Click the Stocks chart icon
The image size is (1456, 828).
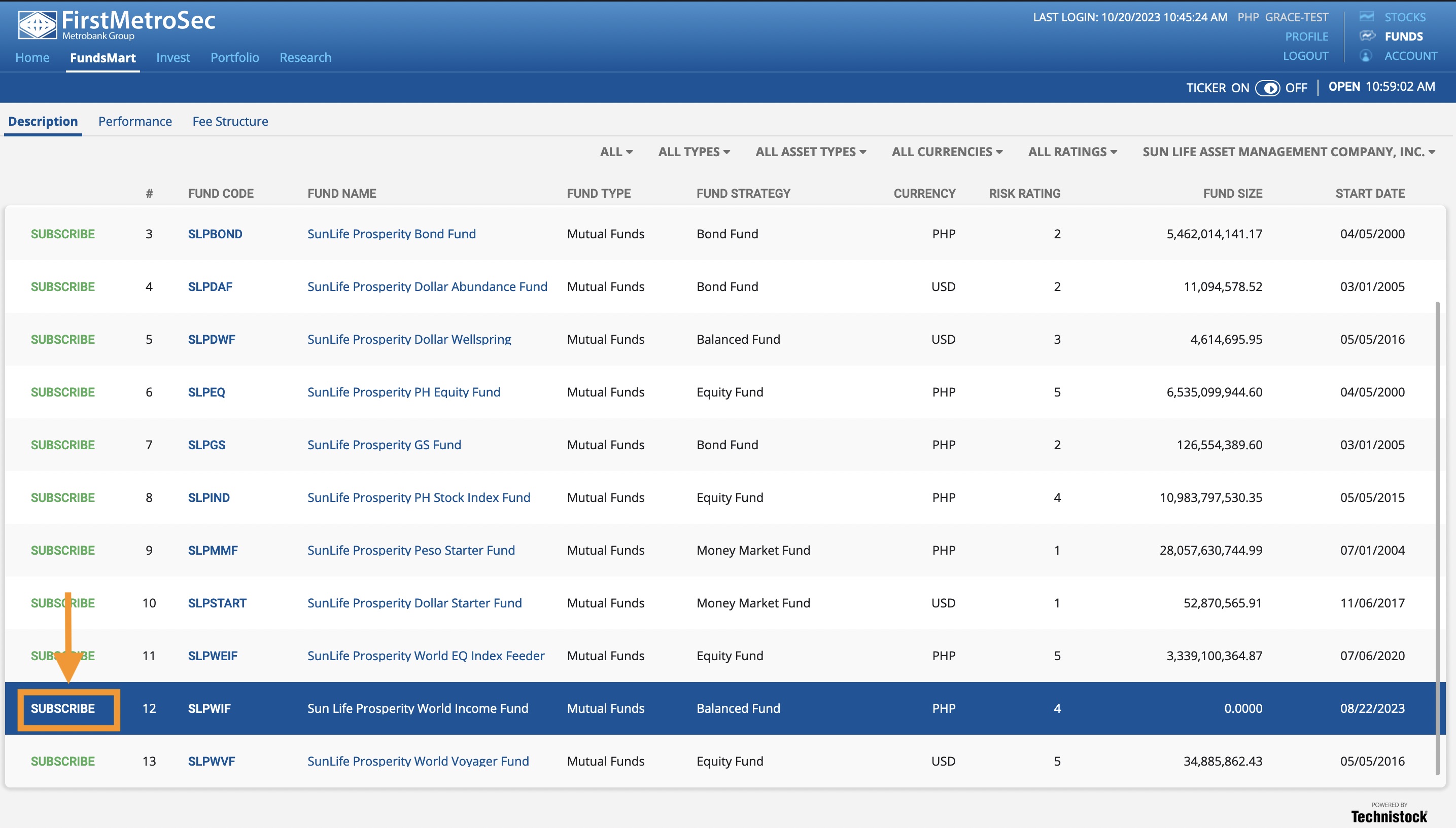[x=1367, y=17]
